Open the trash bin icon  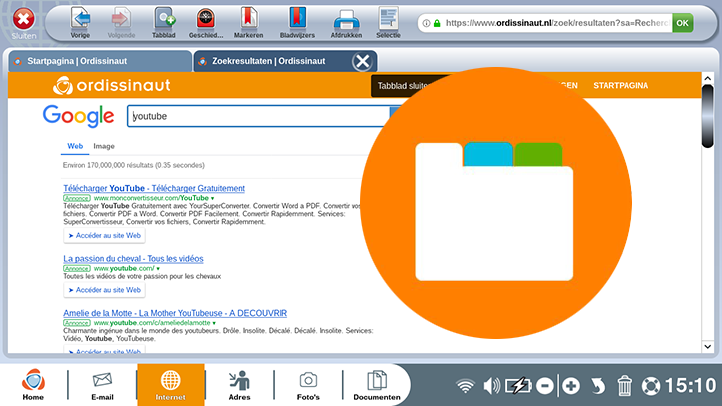(x=624, y=386)
